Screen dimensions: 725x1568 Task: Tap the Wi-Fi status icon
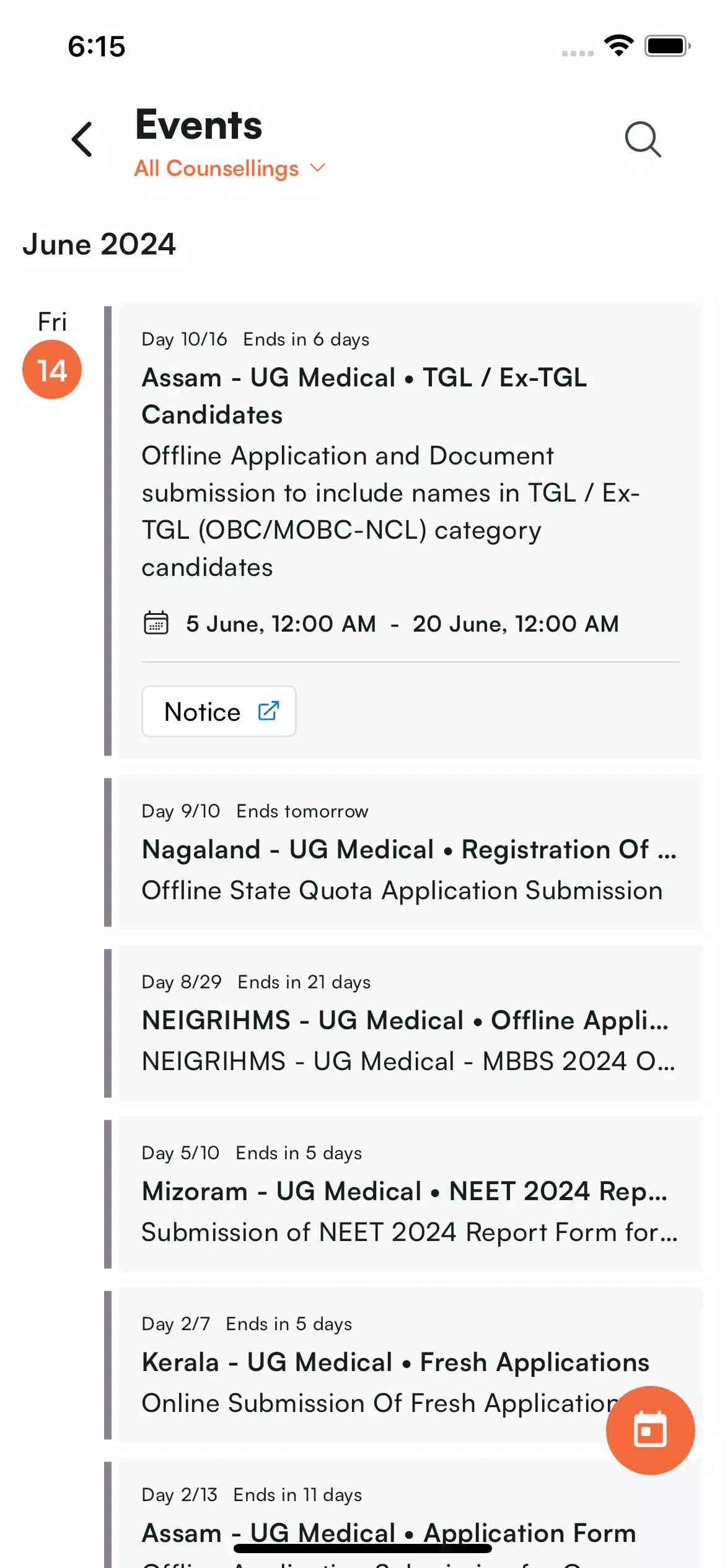click(x=618, y=46)
